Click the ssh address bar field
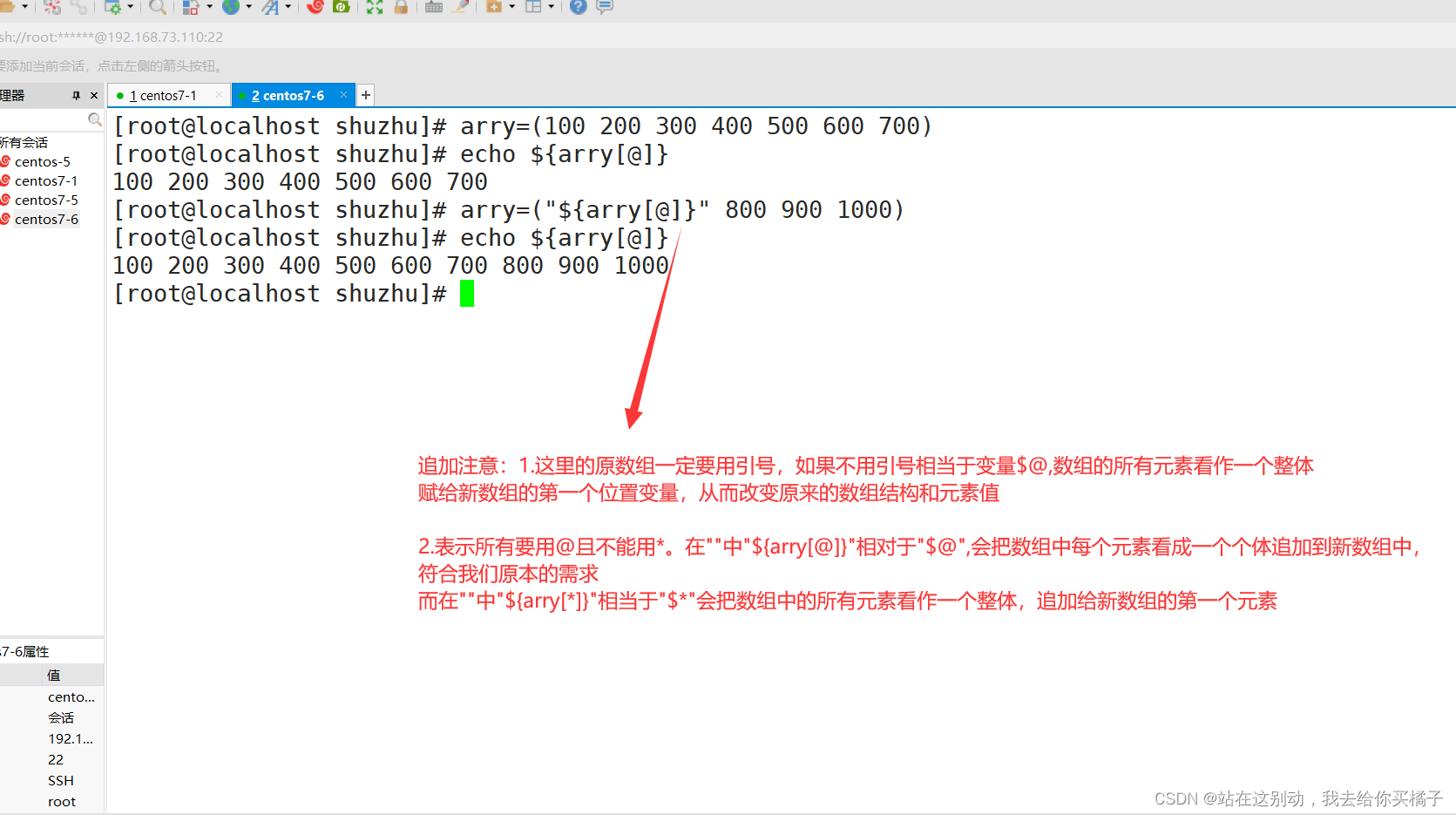 pyautogui.click(x=728, y=37)
